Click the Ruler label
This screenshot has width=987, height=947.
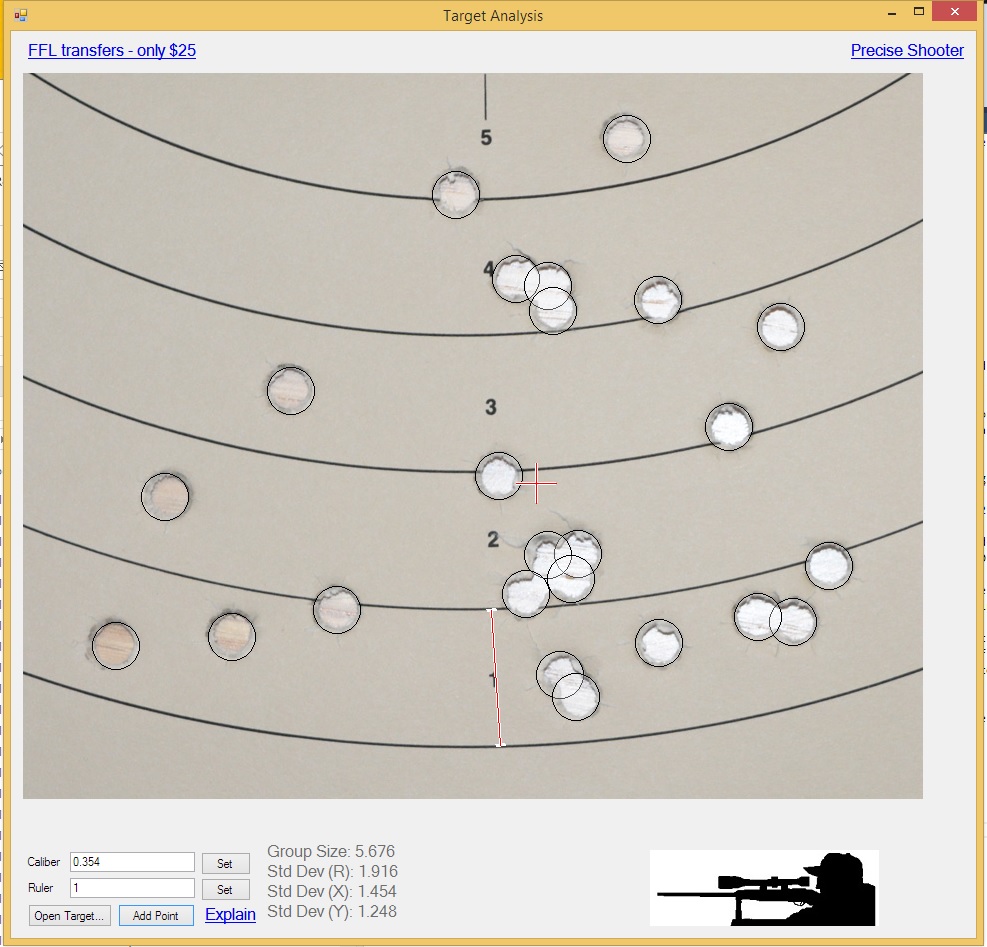pos(40,888)
